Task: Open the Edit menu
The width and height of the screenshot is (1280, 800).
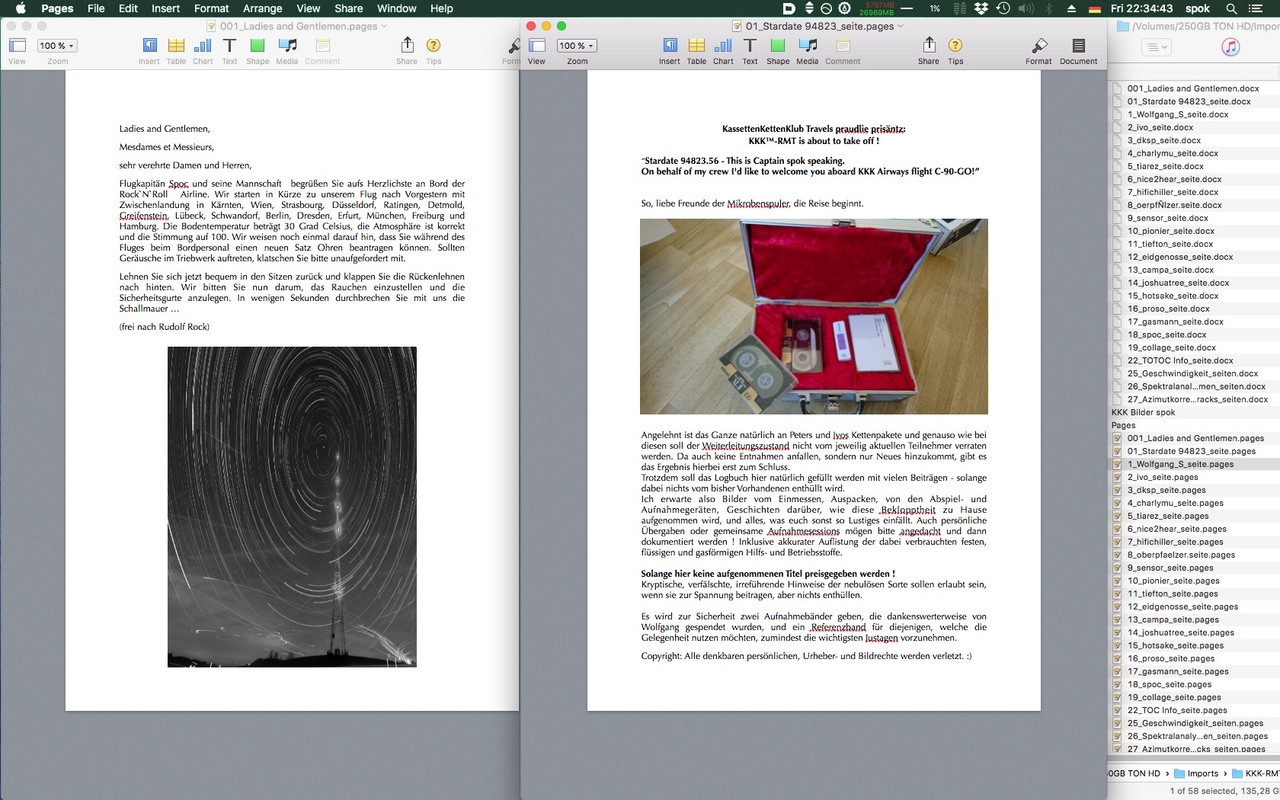Action: click(128, 8)
